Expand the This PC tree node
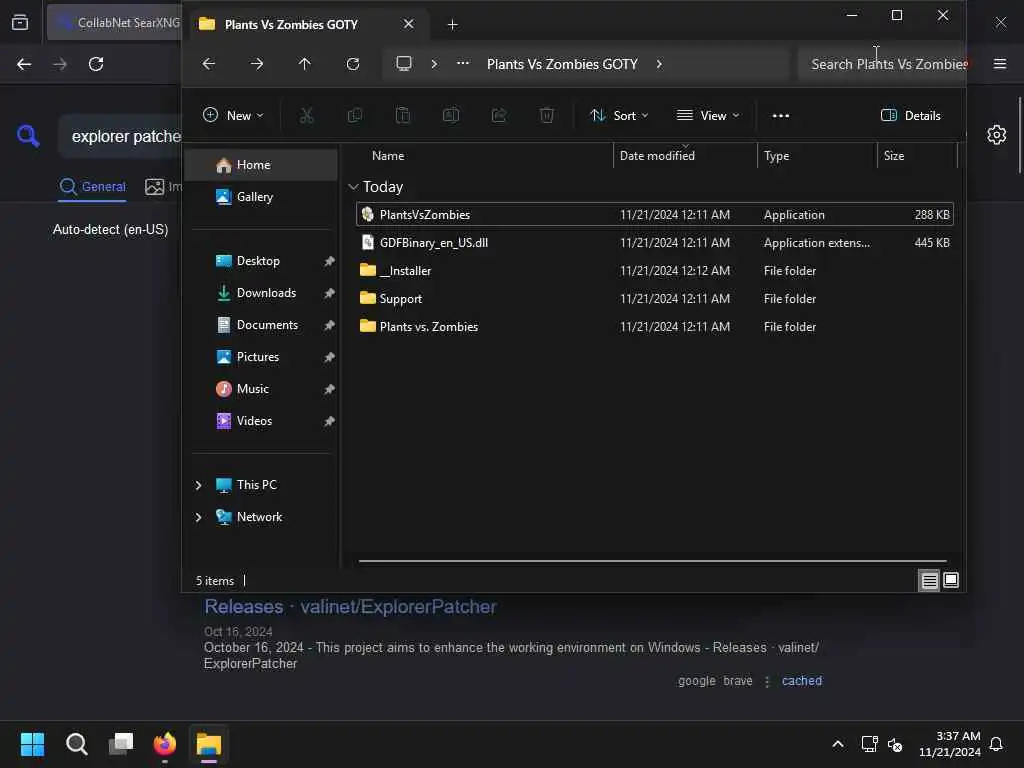 point(198,485)
